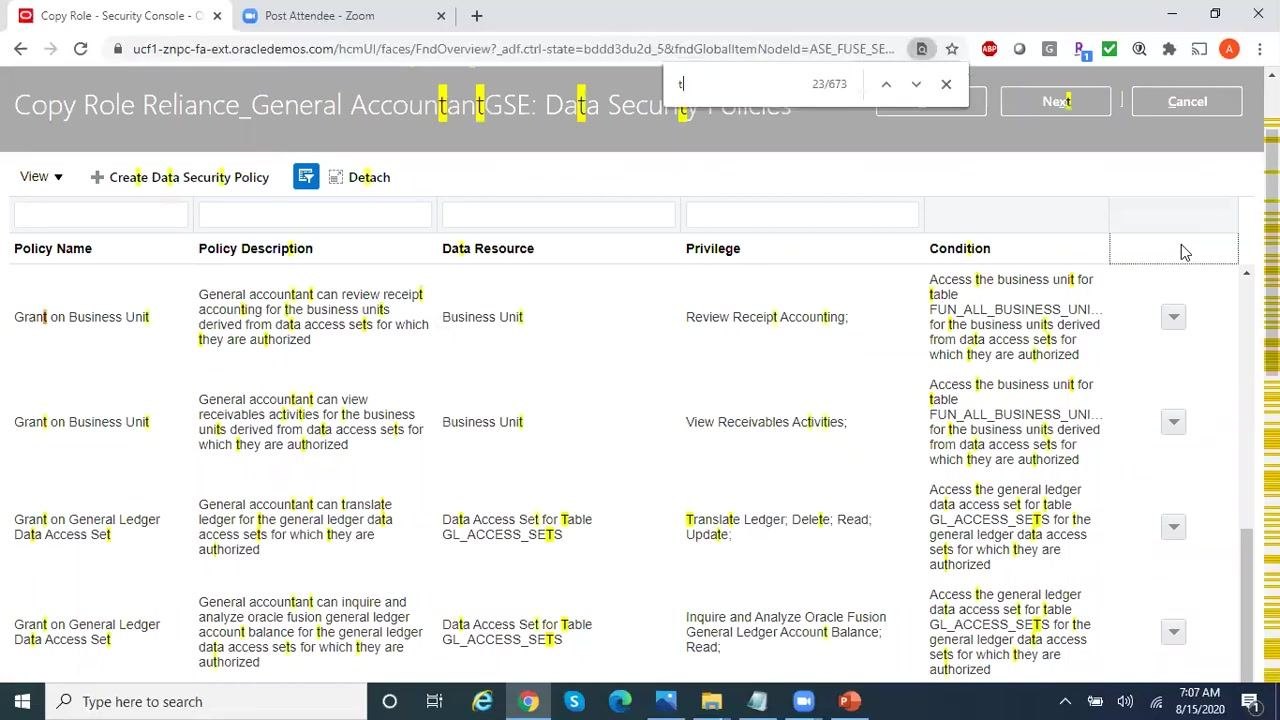Screen dimensions: 1280x720
Task: Reload the page
Action: click(81, 49)
